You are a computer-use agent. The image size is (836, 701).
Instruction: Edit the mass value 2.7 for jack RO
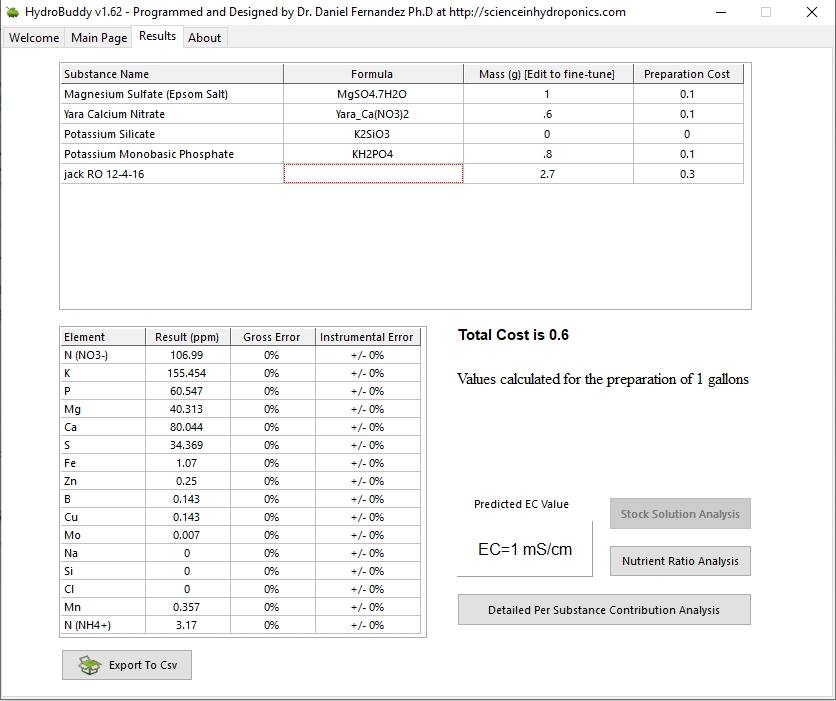click(548, 174)
